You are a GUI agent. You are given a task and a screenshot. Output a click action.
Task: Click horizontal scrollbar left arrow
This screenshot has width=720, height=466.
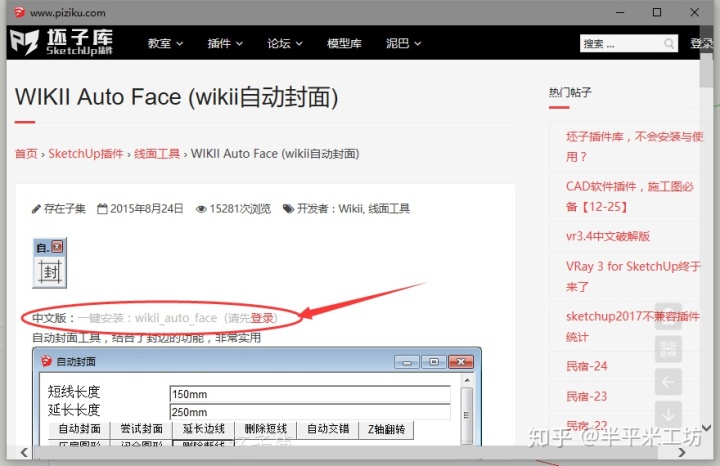tap(24, 452)
